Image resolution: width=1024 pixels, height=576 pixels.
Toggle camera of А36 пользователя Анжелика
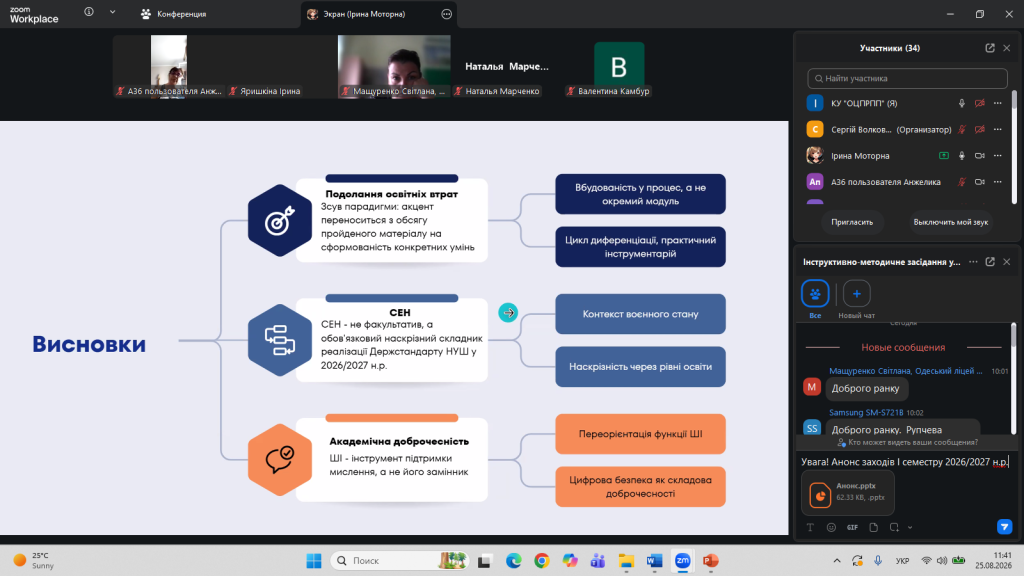point(980,182)
